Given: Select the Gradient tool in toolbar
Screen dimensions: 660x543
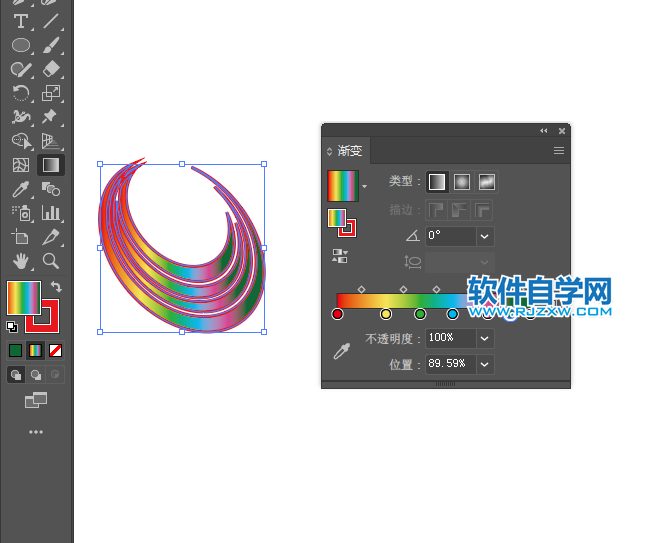Looking at the screenshot, I should point(51,165).
